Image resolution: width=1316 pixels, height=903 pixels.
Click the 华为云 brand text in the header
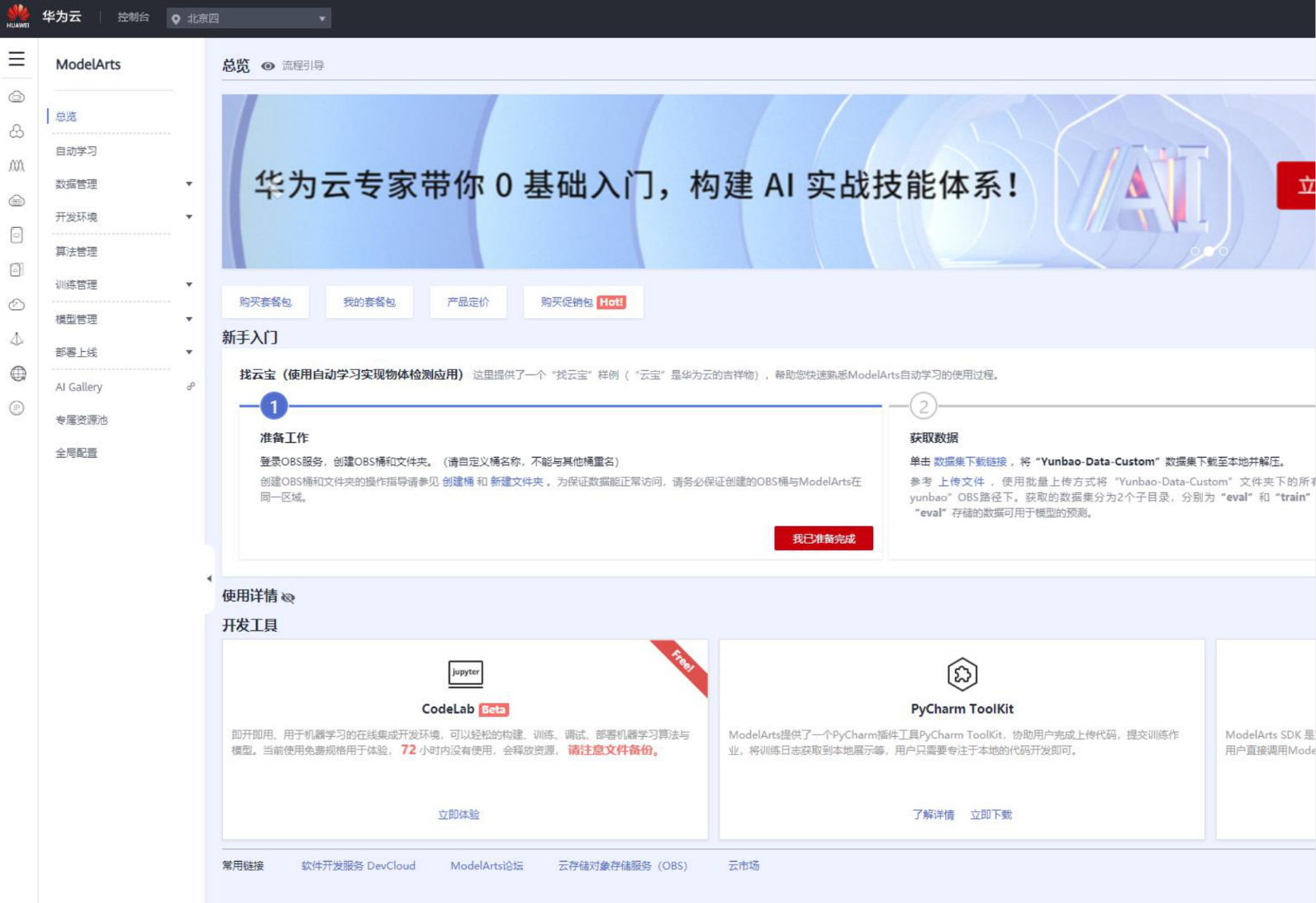(x=62, y=17)
